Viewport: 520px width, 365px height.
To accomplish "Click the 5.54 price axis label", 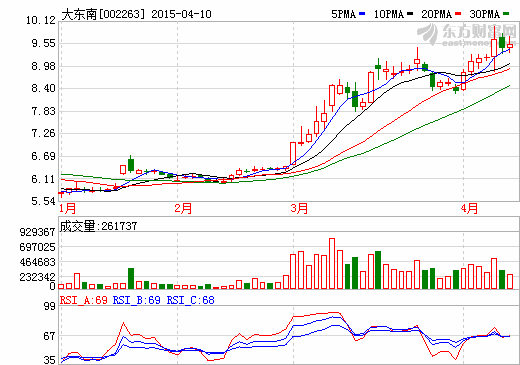I will 43,201.
